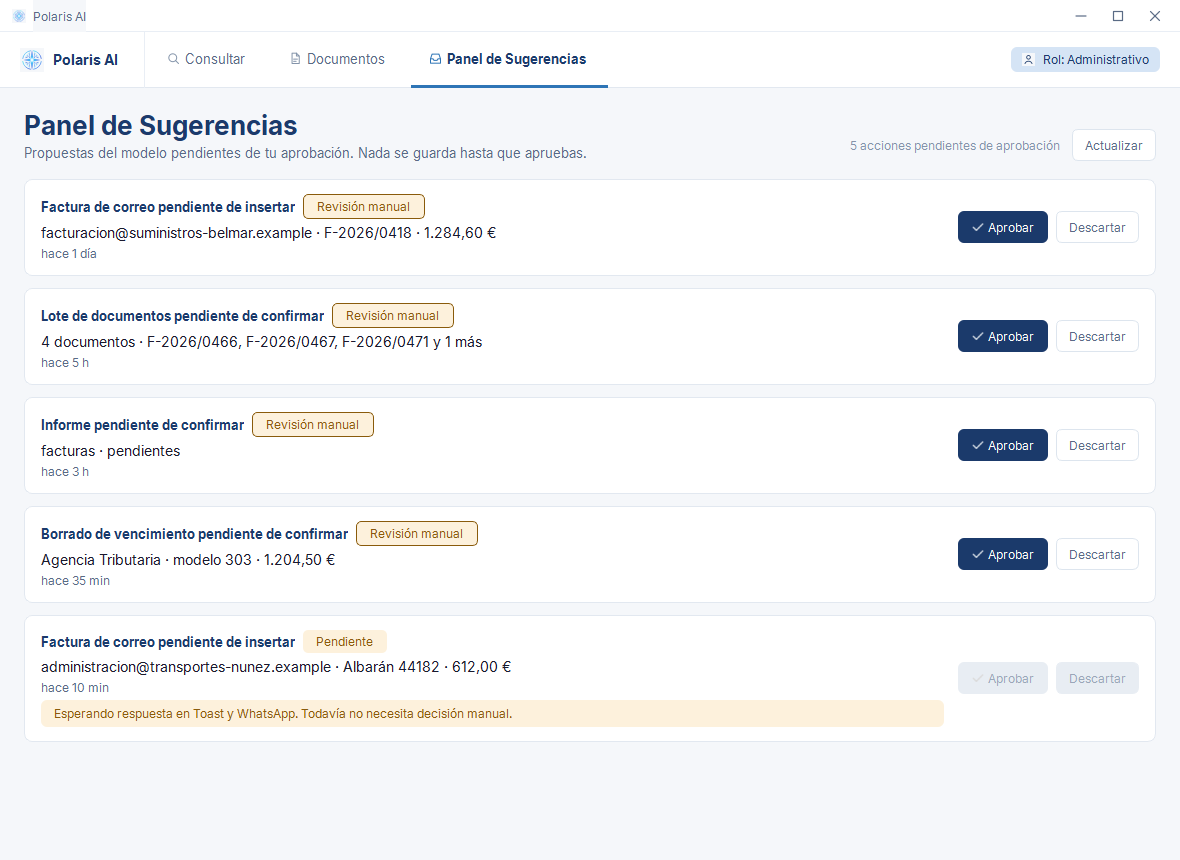This screenshot has width=1180, height=860.
Task: Click the Actualizar button
Action: click(x=1113, y=145)
